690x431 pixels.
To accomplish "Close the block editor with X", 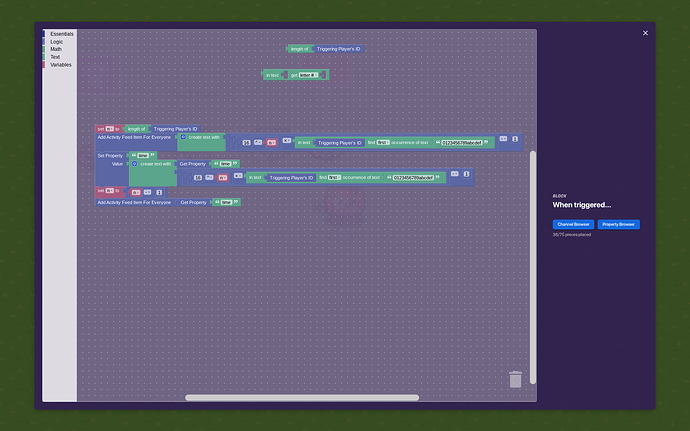I will pos(645,33).
